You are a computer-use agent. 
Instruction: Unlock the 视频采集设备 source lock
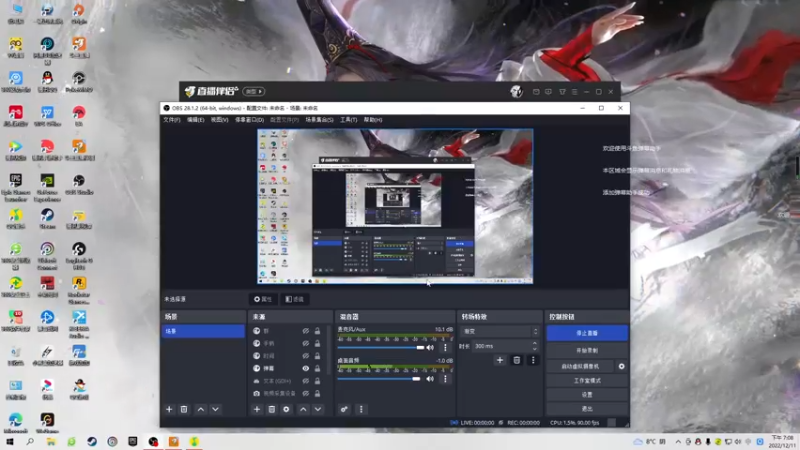coord(317,393)
